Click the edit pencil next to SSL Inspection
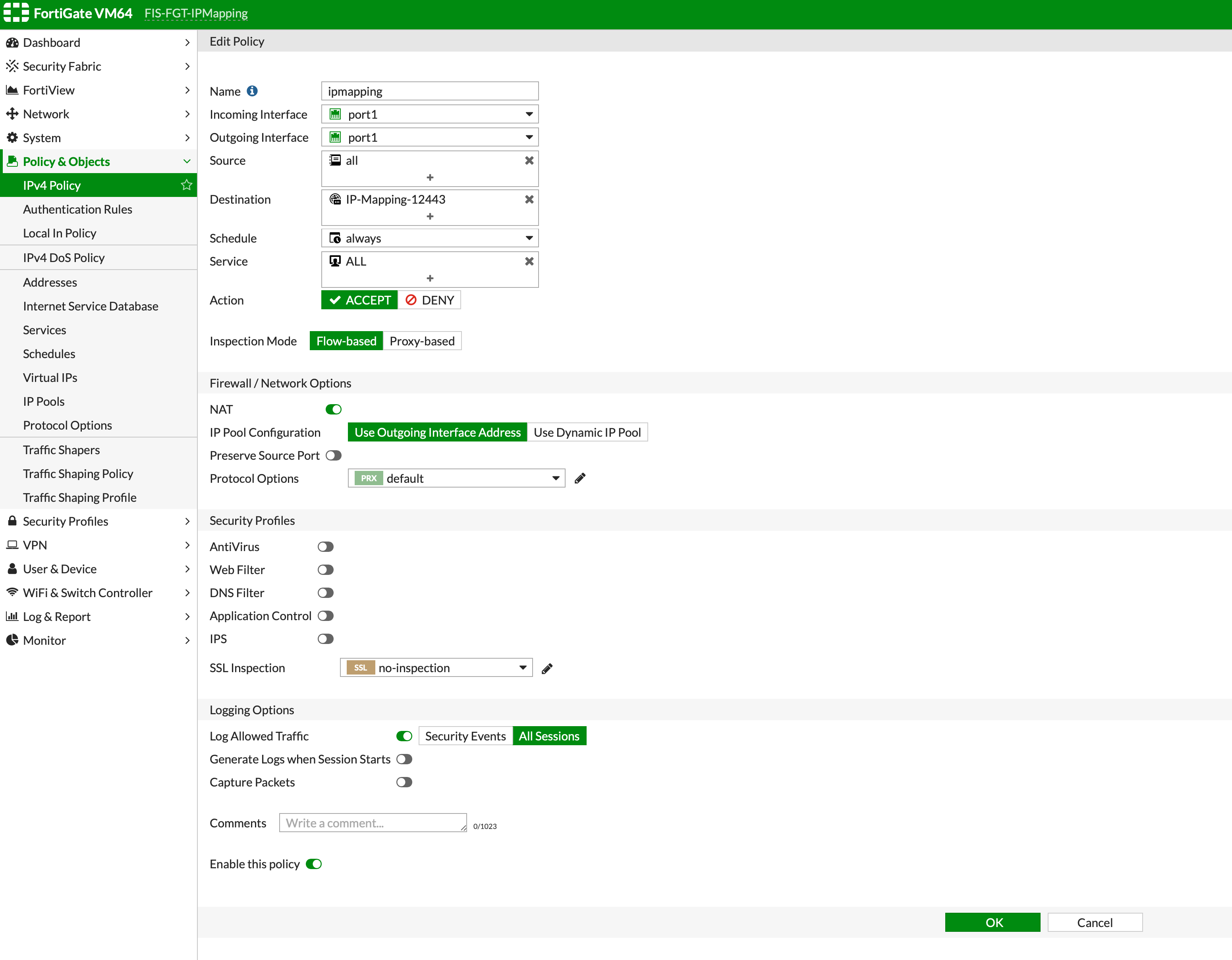Image resolution: width=1232 pixels, height=960 pixels. tap(546, 668)
